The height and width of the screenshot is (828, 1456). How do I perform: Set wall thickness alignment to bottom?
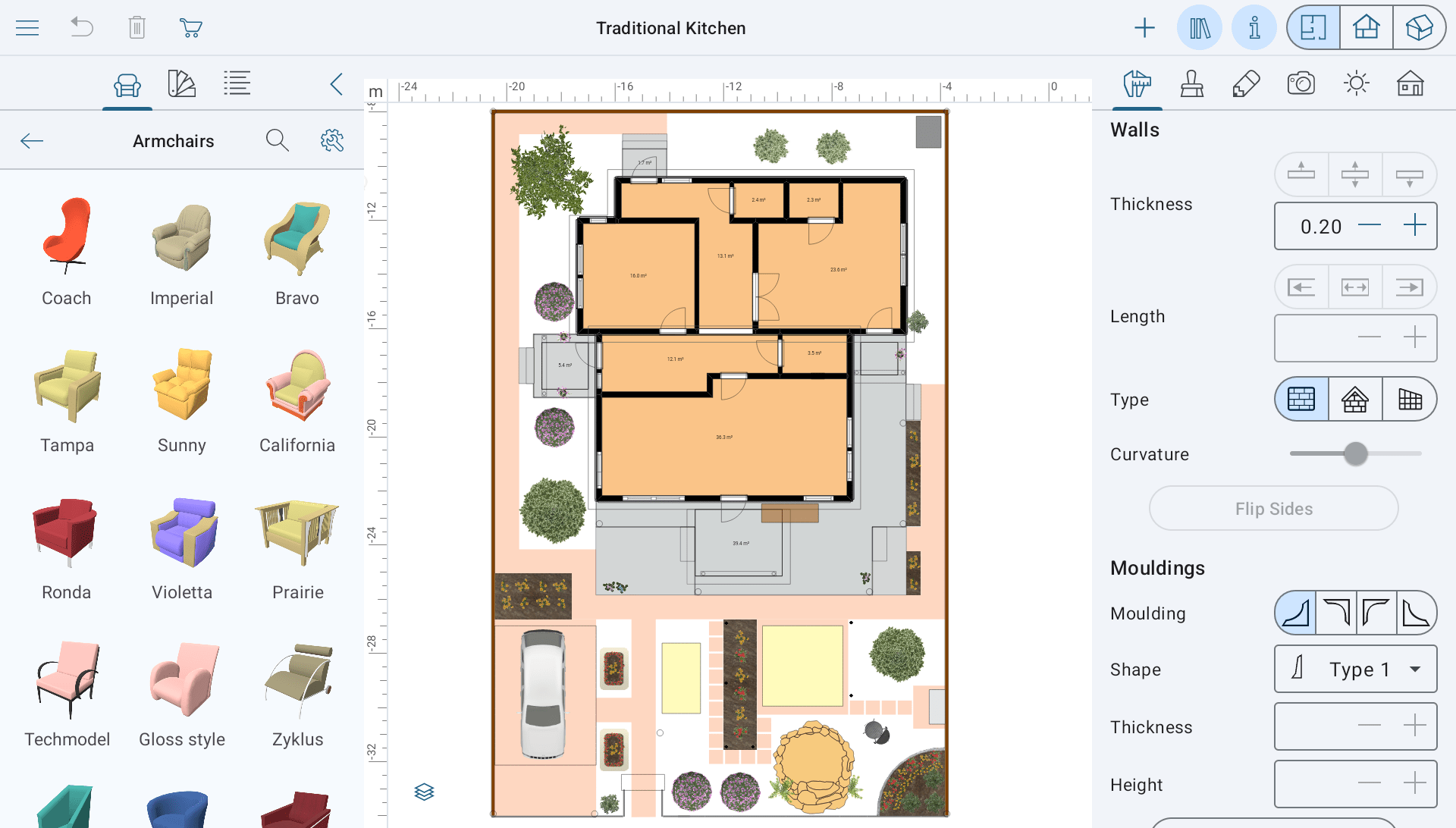tap(1409, 174)
